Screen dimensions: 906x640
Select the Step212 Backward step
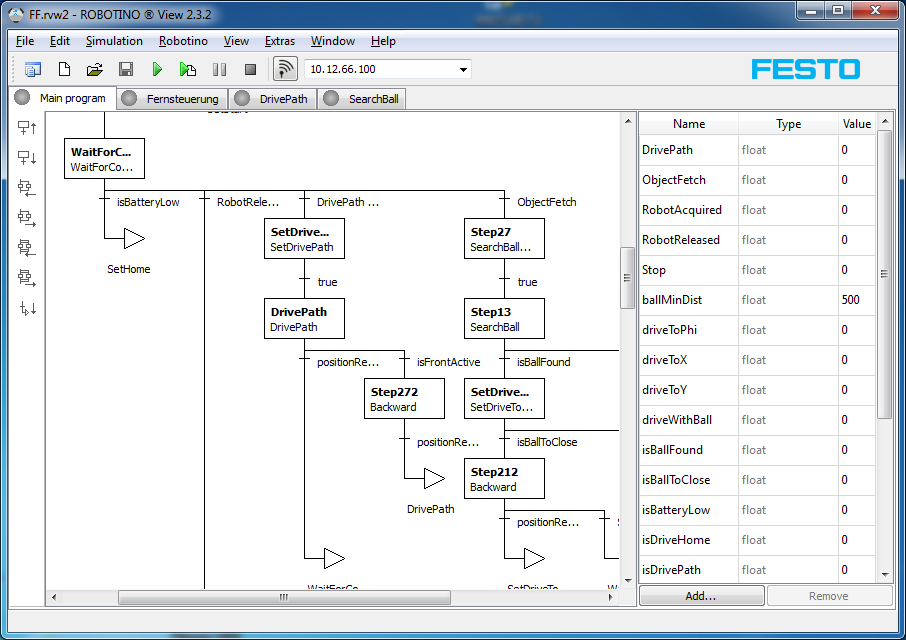[x=504, y=479]
